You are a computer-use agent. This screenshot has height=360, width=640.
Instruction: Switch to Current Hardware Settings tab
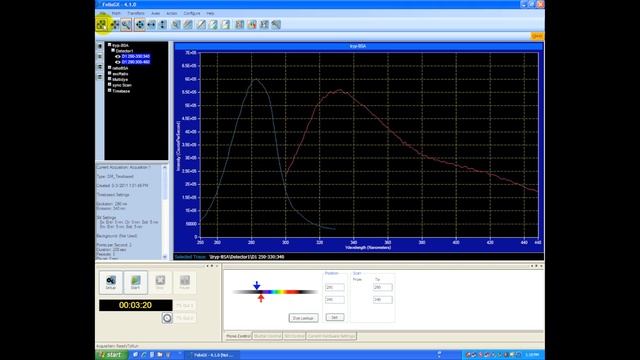click(331, 336)
